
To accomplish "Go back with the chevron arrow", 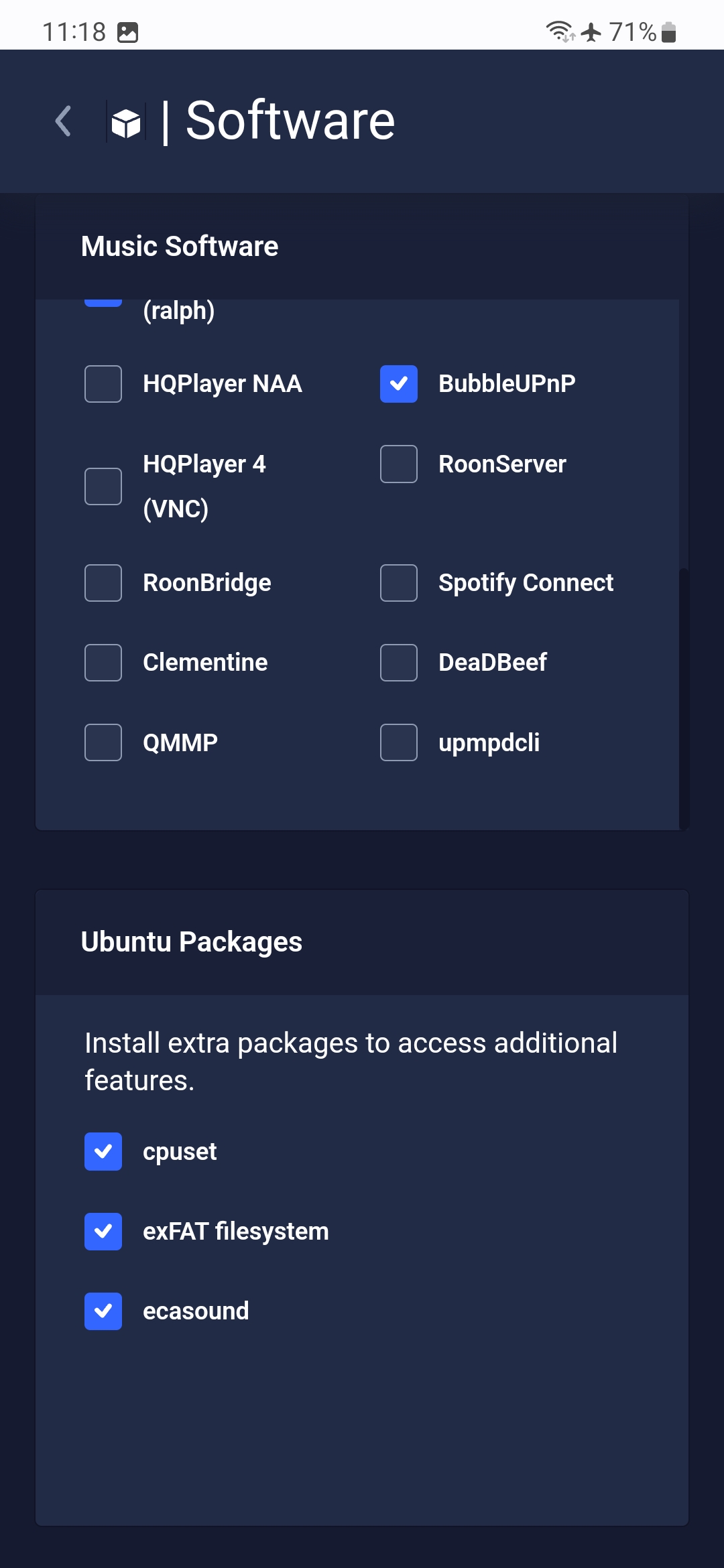I will [x=63, y=121].
